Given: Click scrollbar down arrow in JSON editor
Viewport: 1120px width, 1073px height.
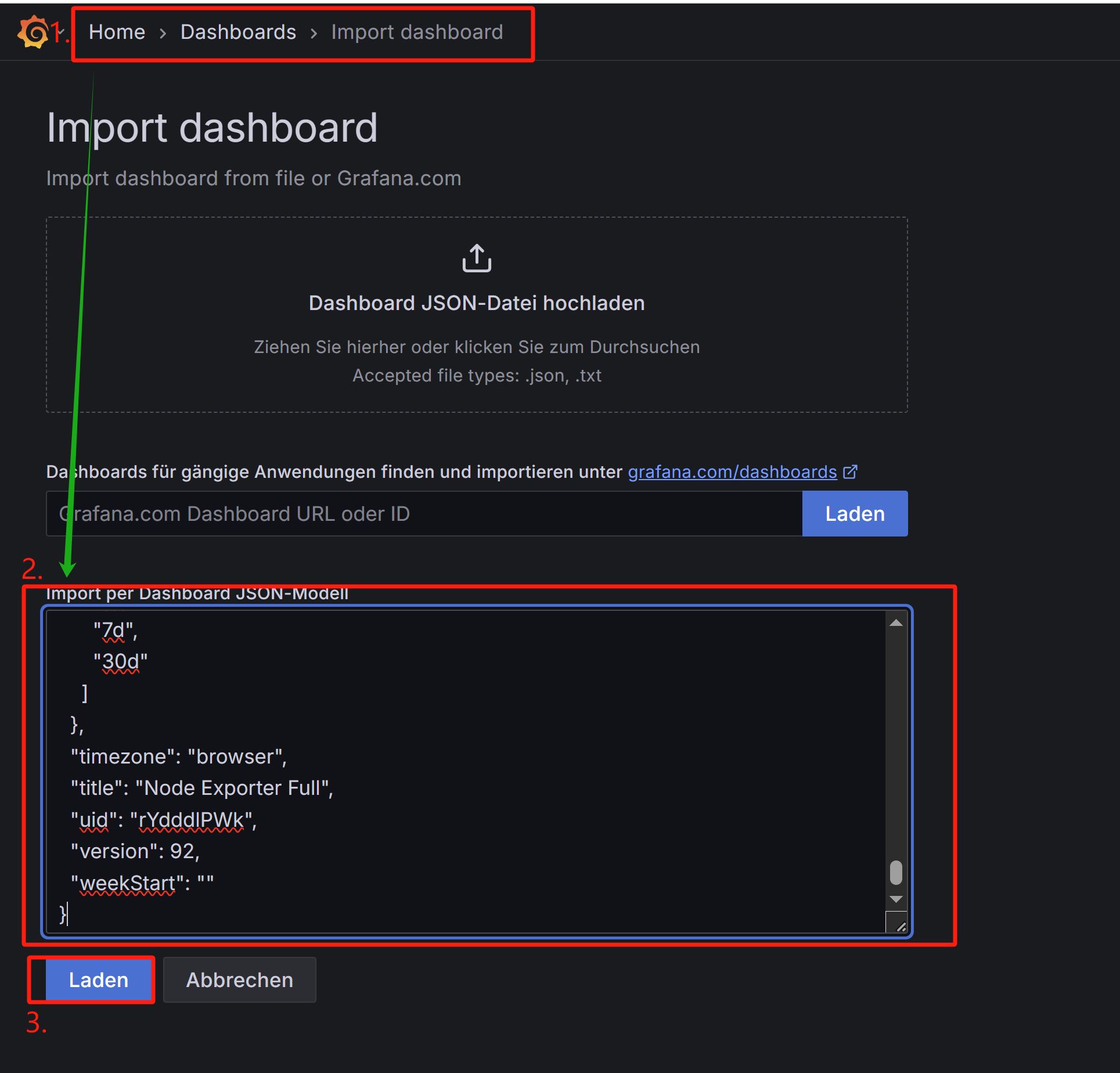Looking at the screenshot, I should [x=896, y=899].
